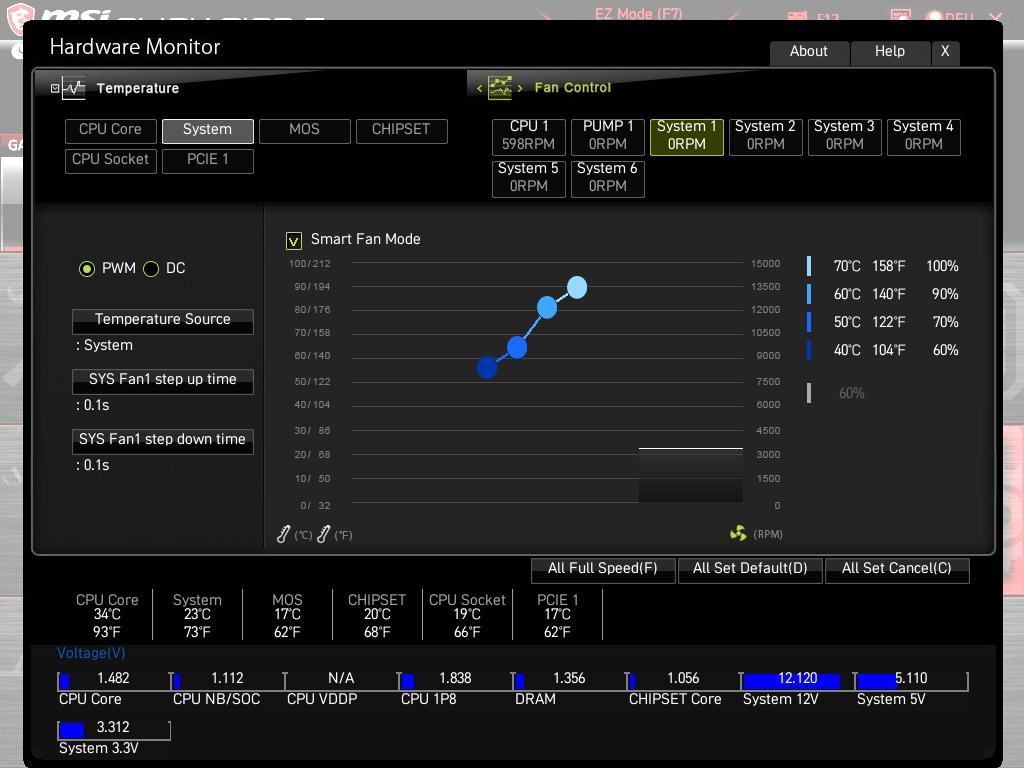The width and height of the screenshot is (1024, 768).
Task: Select System temperature sensor
Action: (208, 130)
